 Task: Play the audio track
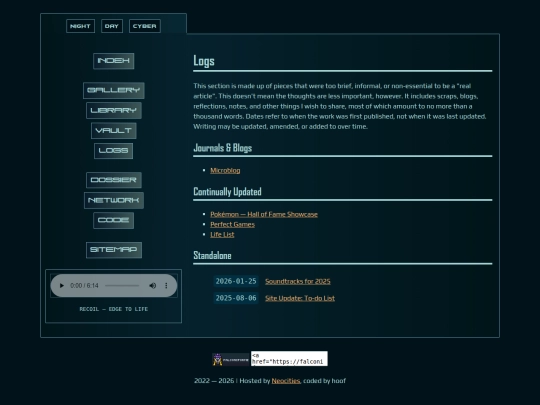pos(62,285)
